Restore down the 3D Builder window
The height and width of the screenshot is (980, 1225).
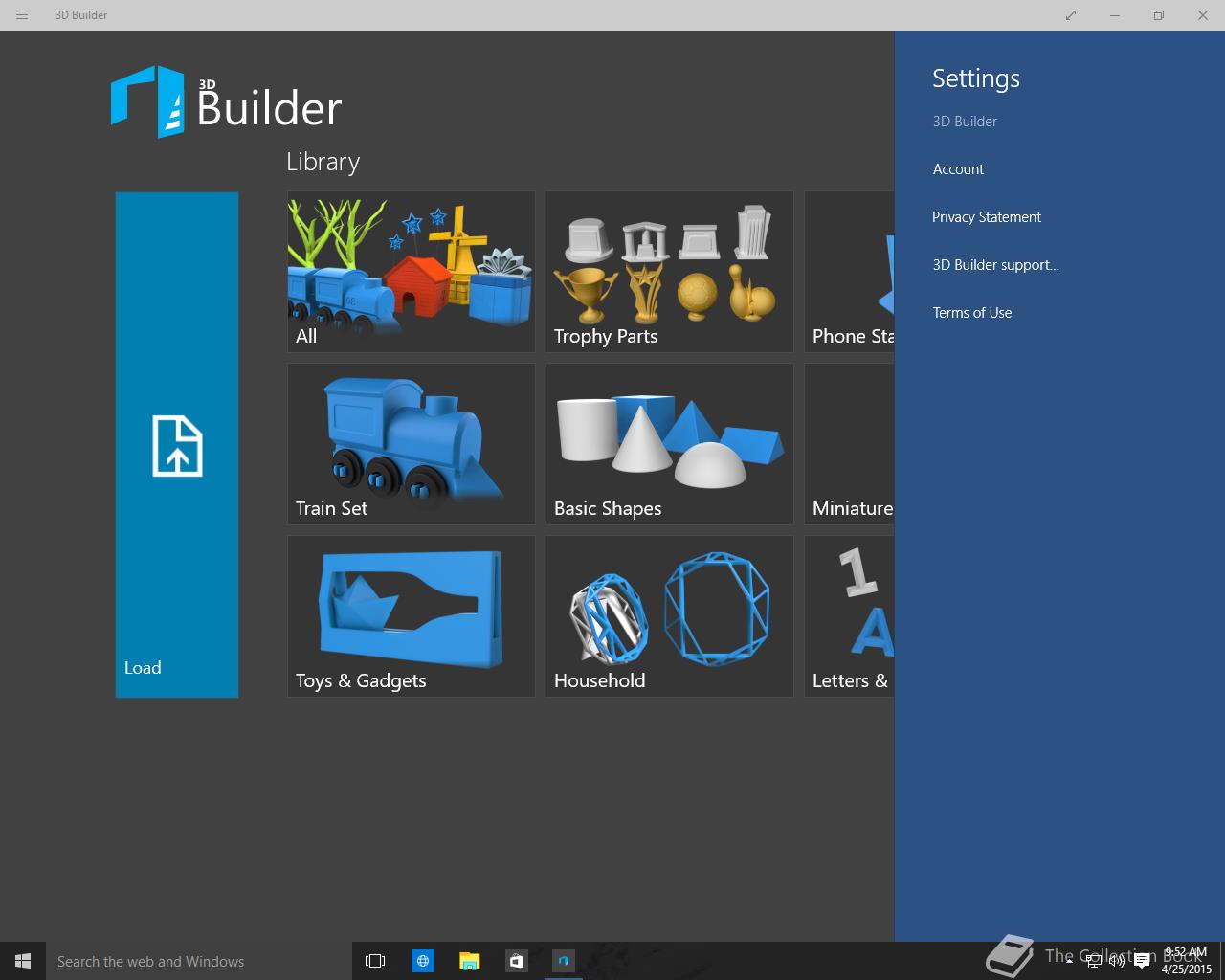[x=1159, y=15]
